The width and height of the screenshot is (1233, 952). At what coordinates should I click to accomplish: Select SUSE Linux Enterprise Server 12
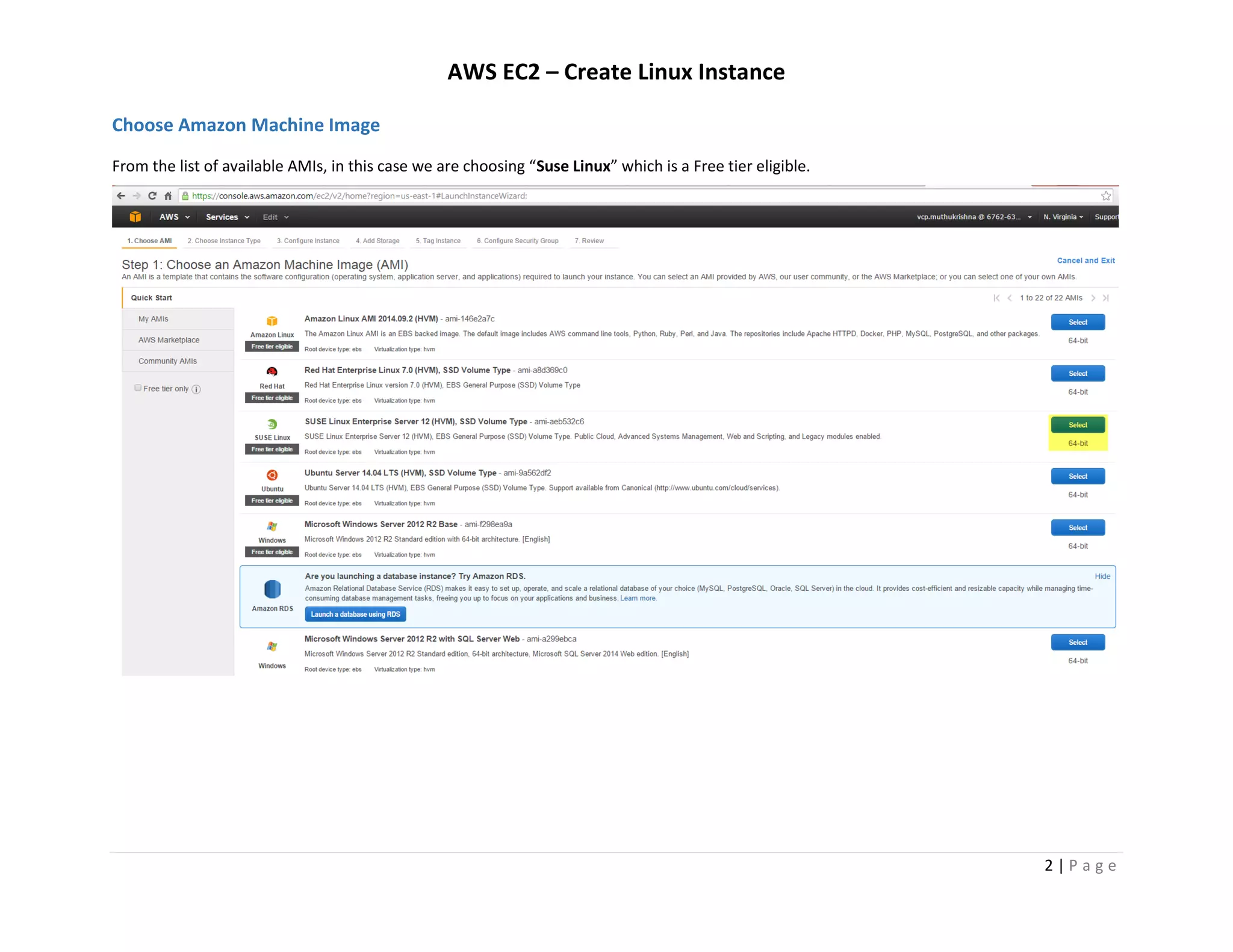(x=1078, y=425)
